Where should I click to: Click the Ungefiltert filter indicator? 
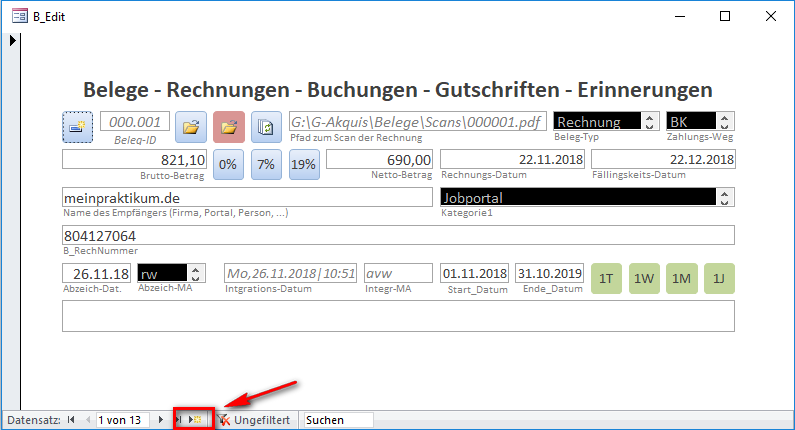pos(254,420)
